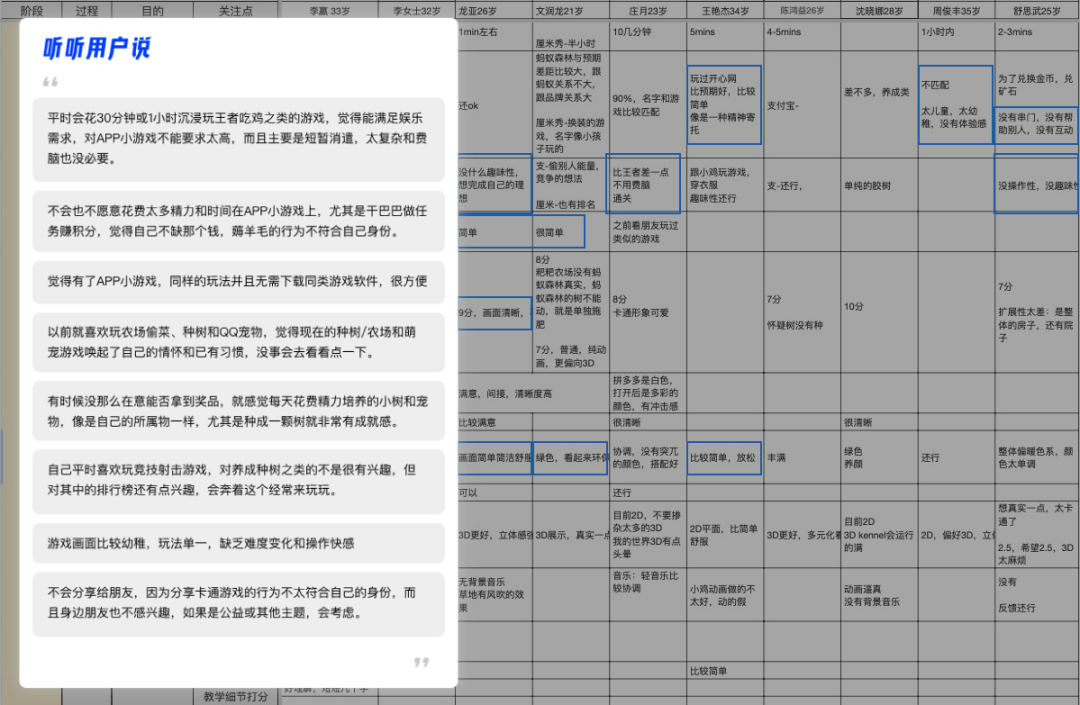Select the '李赢 33岁' header cell
1080x705 pixels.
329,10
